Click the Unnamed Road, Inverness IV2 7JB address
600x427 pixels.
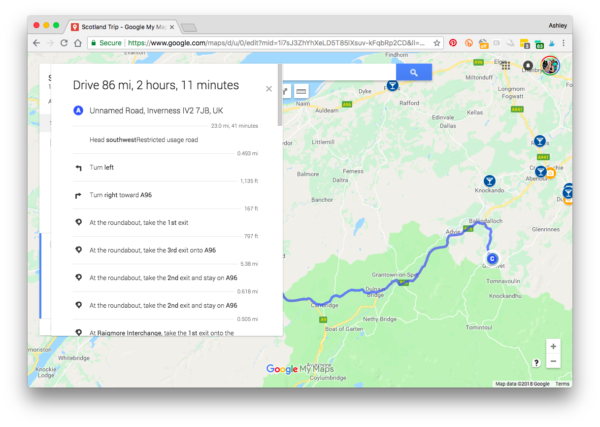coord(156,111)
